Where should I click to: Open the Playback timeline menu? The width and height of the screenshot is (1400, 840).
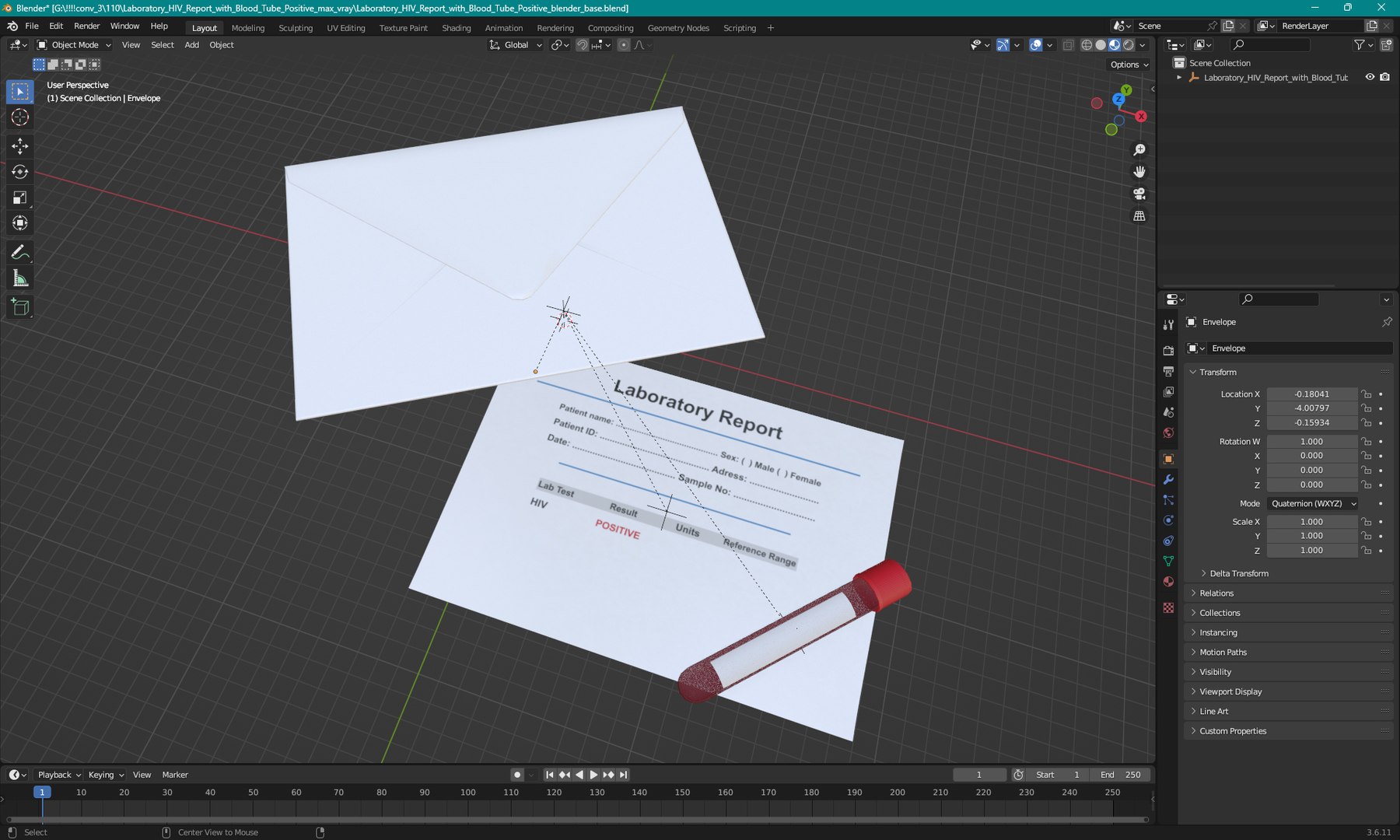(59, 775)
